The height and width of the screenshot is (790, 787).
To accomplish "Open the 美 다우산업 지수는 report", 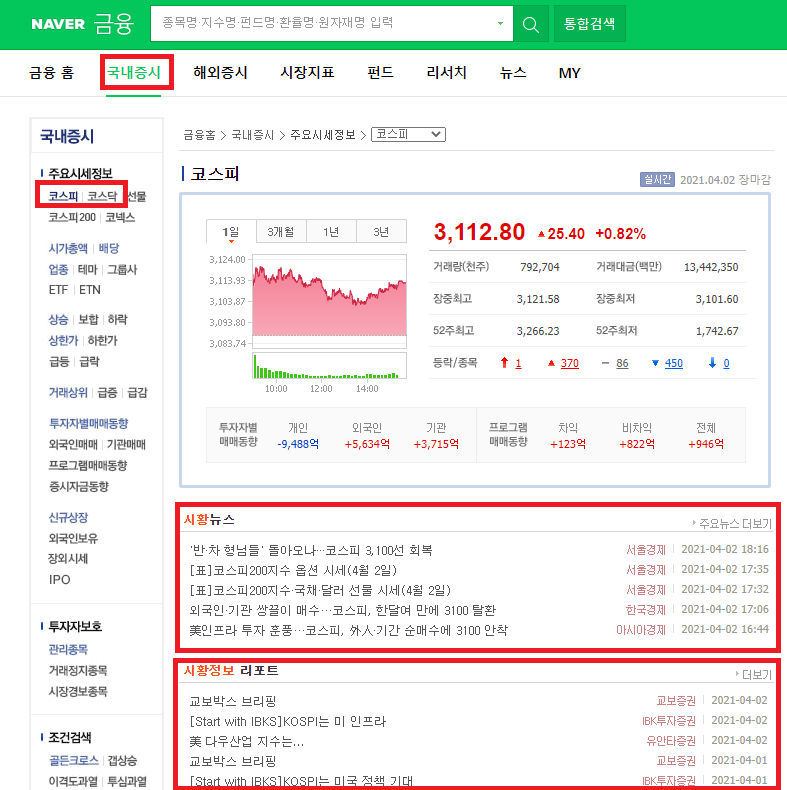I will (x=246, y=741).
